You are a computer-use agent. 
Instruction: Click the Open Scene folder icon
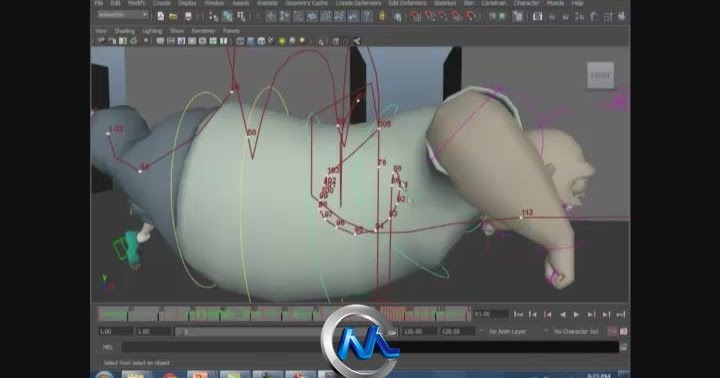pos(173,17)
